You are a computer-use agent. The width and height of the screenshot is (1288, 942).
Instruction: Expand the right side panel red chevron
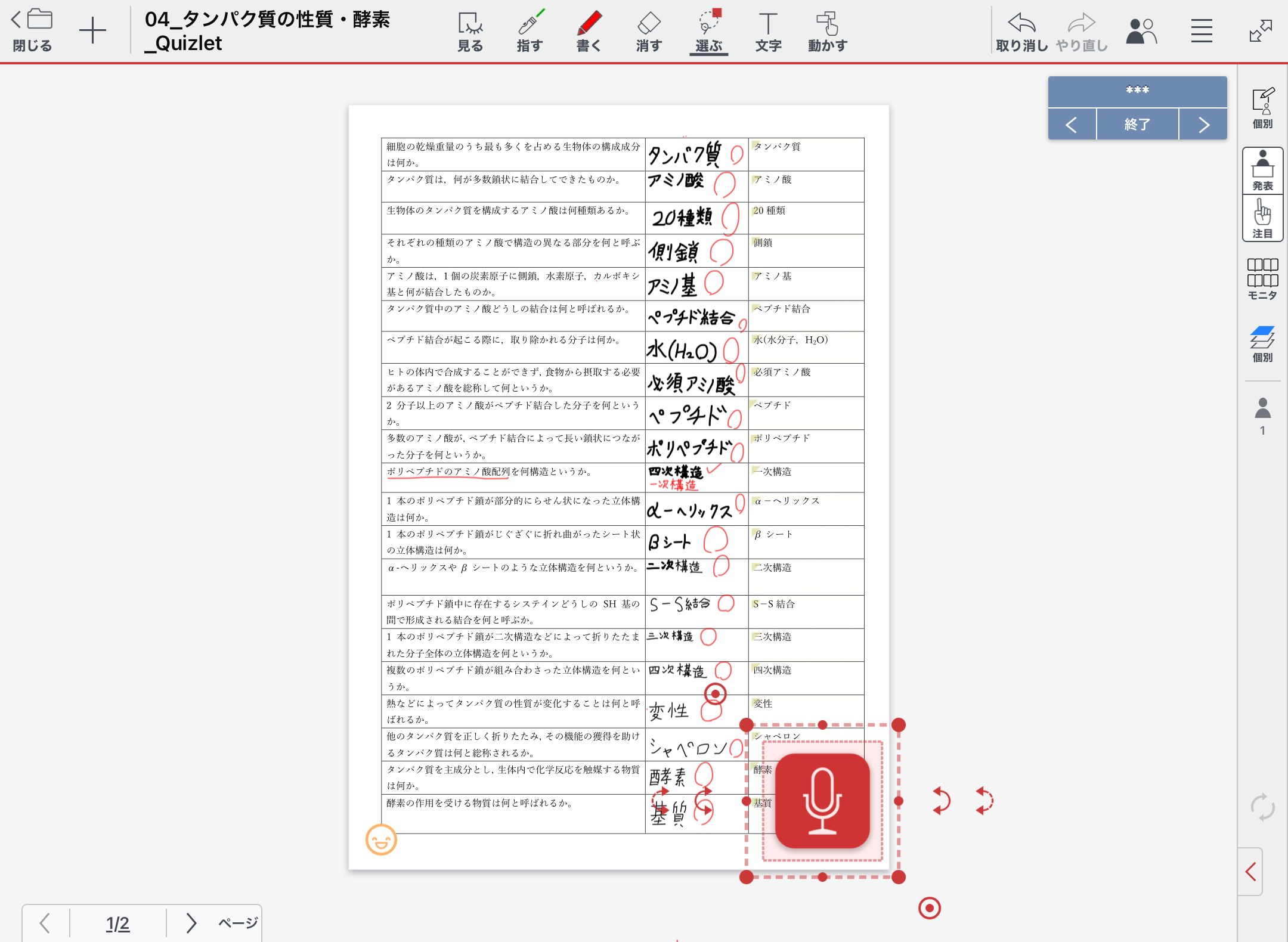pyautogui.click(x=1251, y=872)
